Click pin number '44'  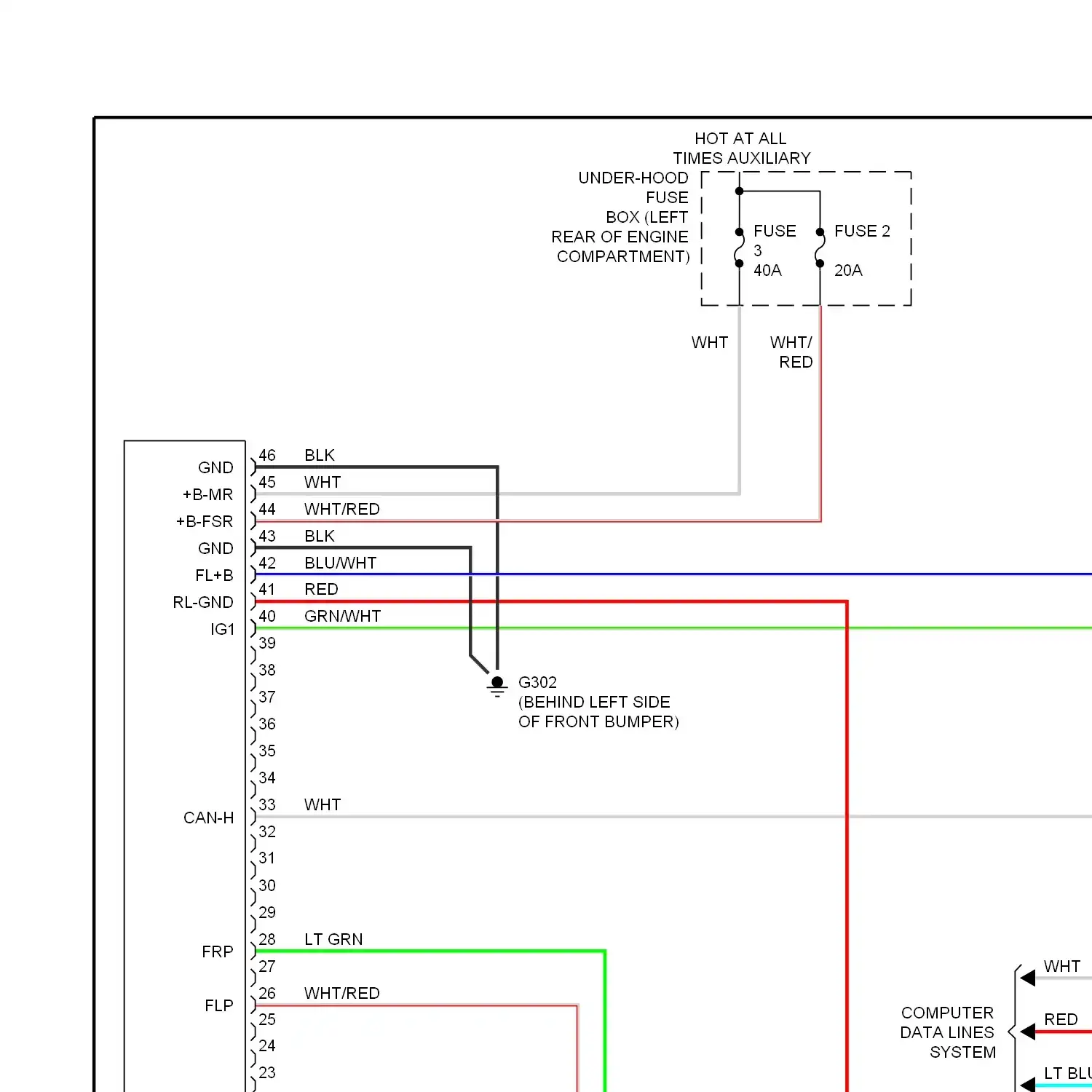(x=267, y=509)
